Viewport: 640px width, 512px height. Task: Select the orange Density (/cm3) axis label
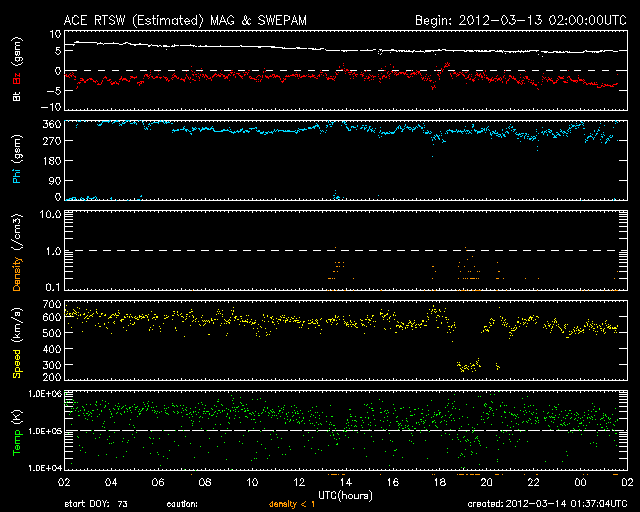[x=17, y=258]
